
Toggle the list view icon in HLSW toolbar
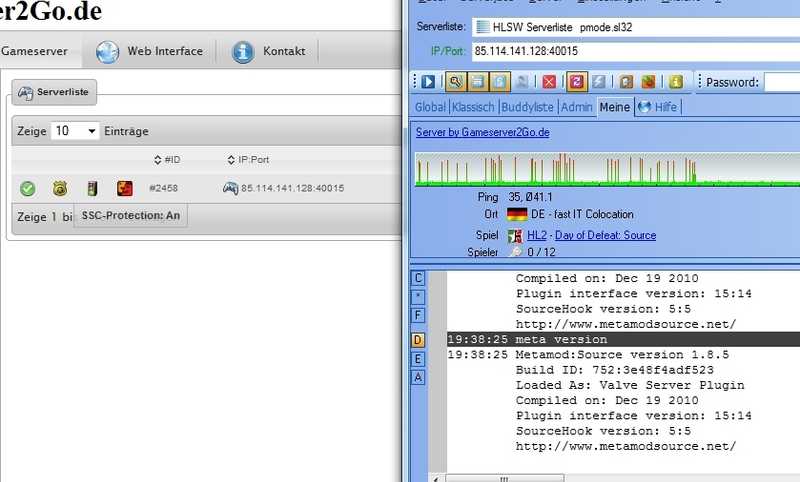point(478,82)
